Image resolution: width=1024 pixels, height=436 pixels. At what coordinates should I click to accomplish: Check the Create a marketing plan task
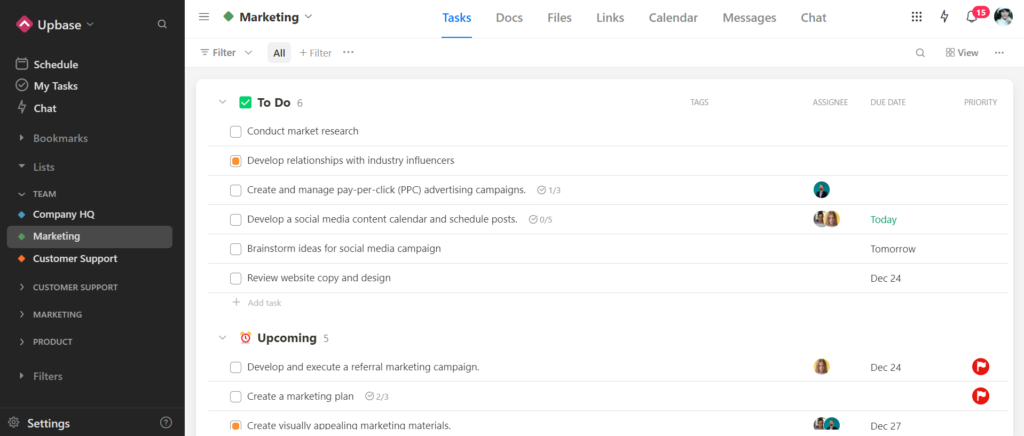[236, 396]
